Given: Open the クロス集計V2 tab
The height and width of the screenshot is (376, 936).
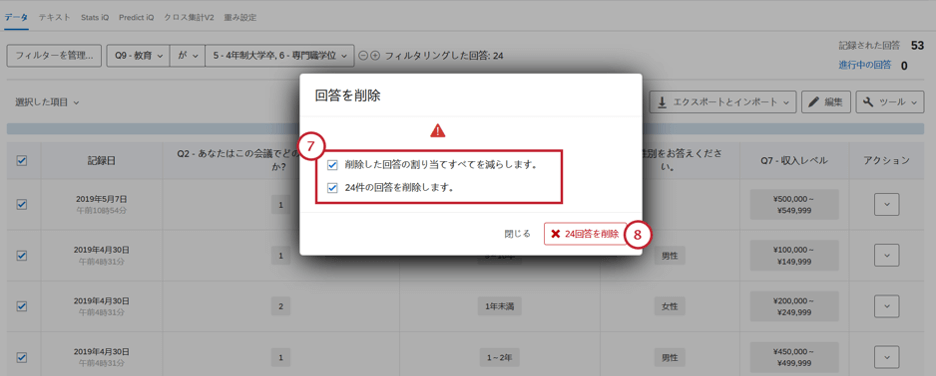Looking at the screenshot, I should pyautogui.click(x=189, y=17).
